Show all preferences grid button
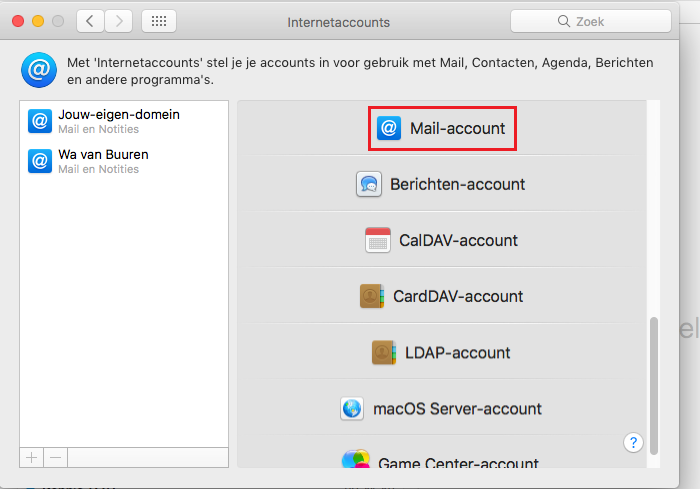The height and width of the screenshot is (490, 700). [159, 21]
